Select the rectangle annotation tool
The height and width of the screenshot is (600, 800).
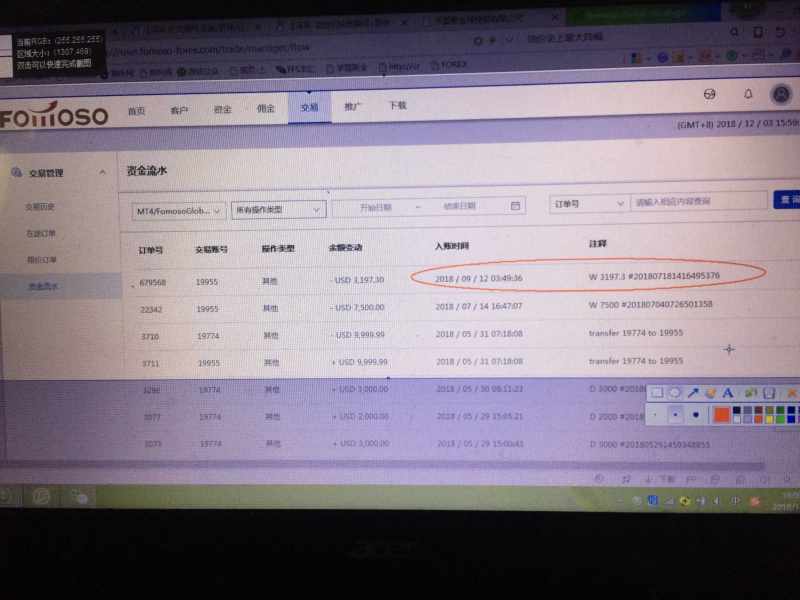[657, 393]
